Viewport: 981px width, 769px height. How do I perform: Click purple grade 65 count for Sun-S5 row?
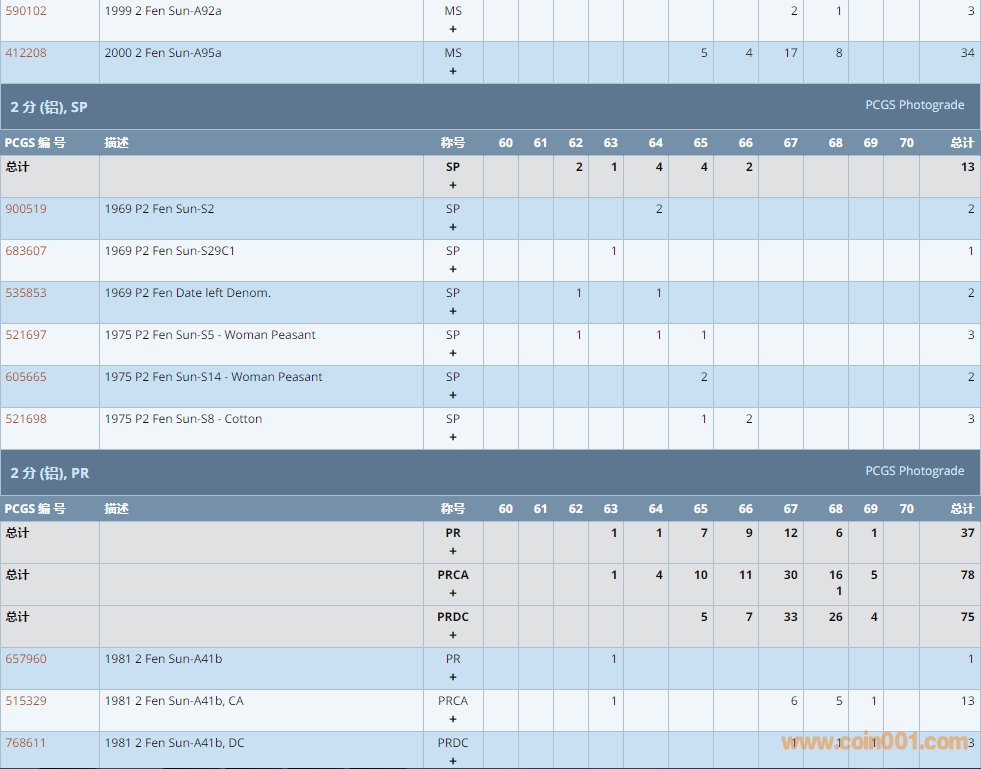(704, 335)
